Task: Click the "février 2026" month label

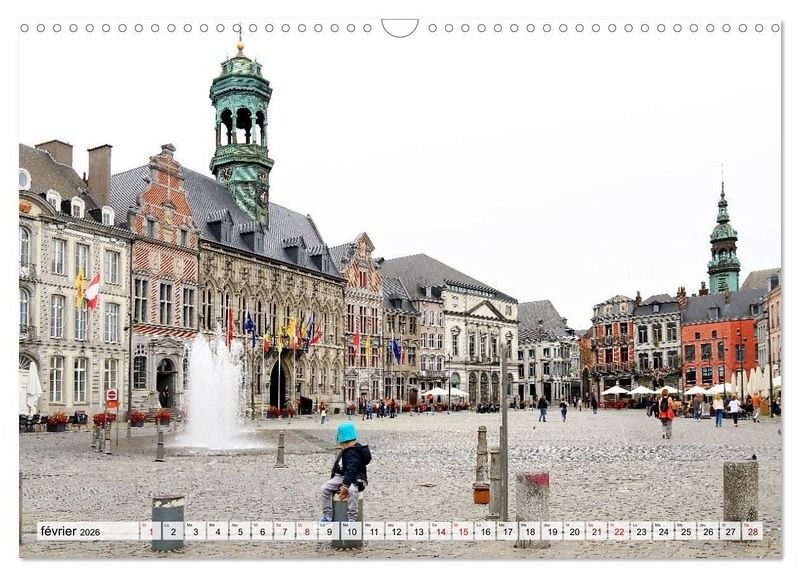Action: pos(70,531)
